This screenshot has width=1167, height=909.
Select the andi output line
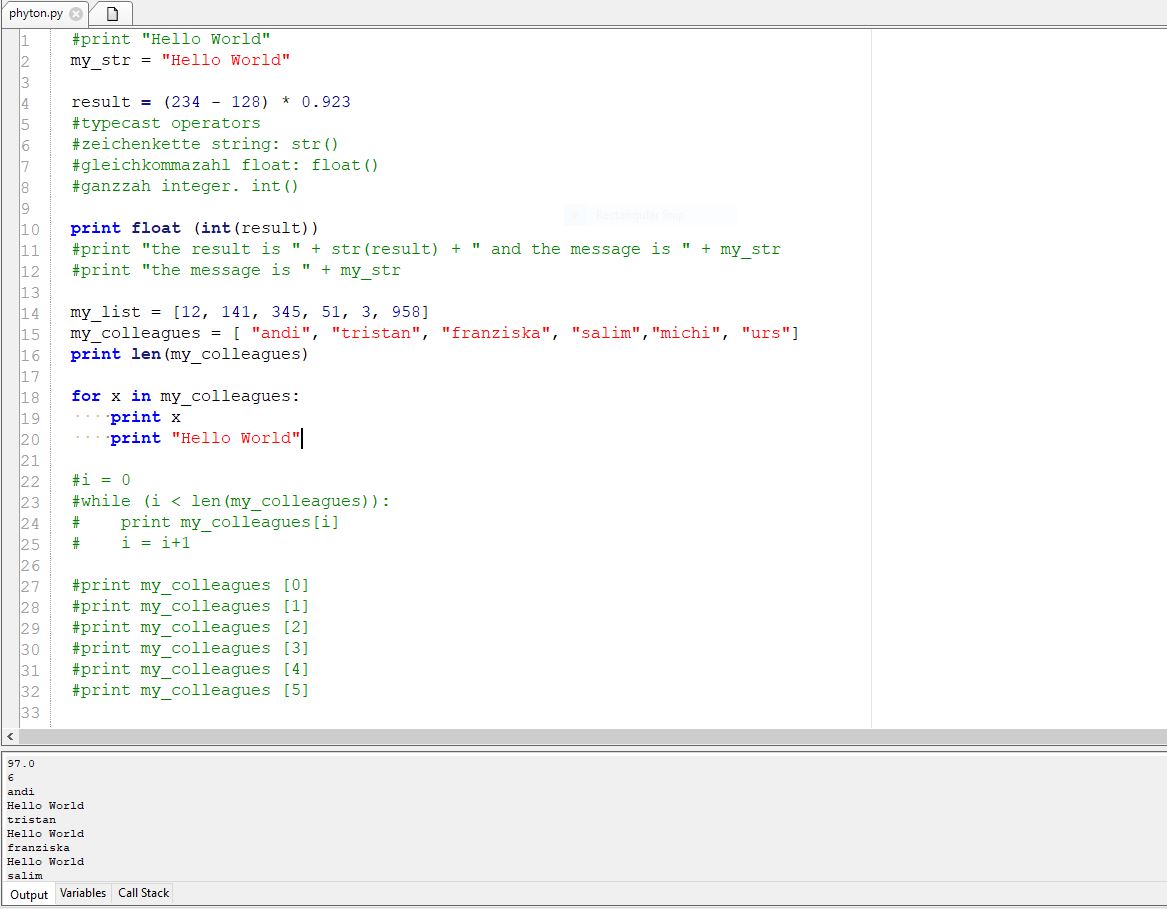click(x=19, y=791)
